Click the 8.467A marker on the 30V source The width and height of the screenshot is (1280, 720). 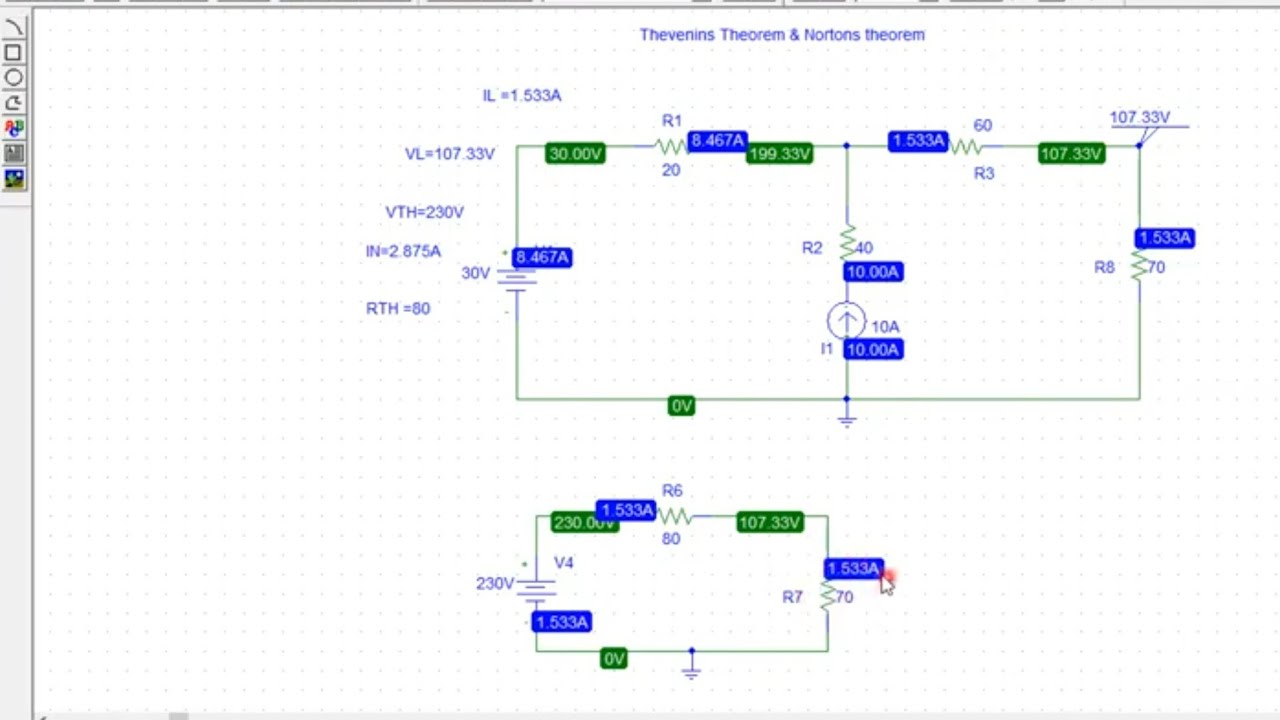542,257
